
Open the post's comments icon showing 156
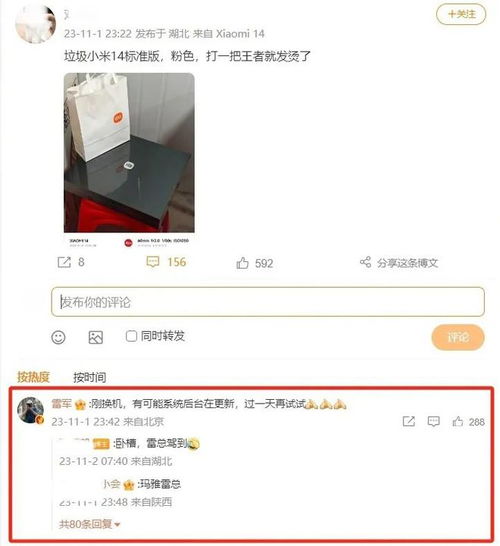pos(153,262)
